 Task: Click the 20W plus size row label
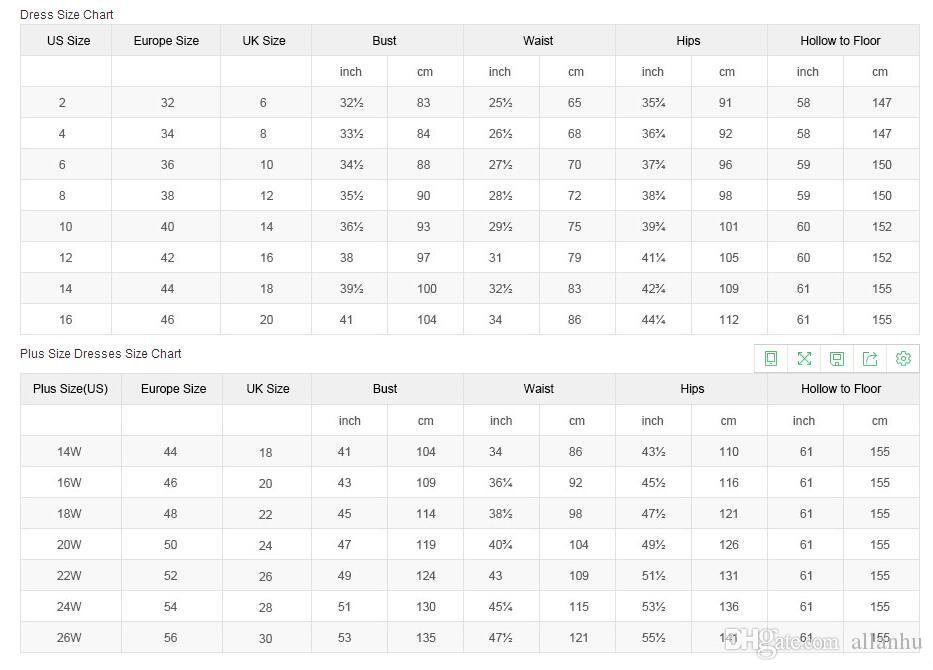(x=69, y=545)
